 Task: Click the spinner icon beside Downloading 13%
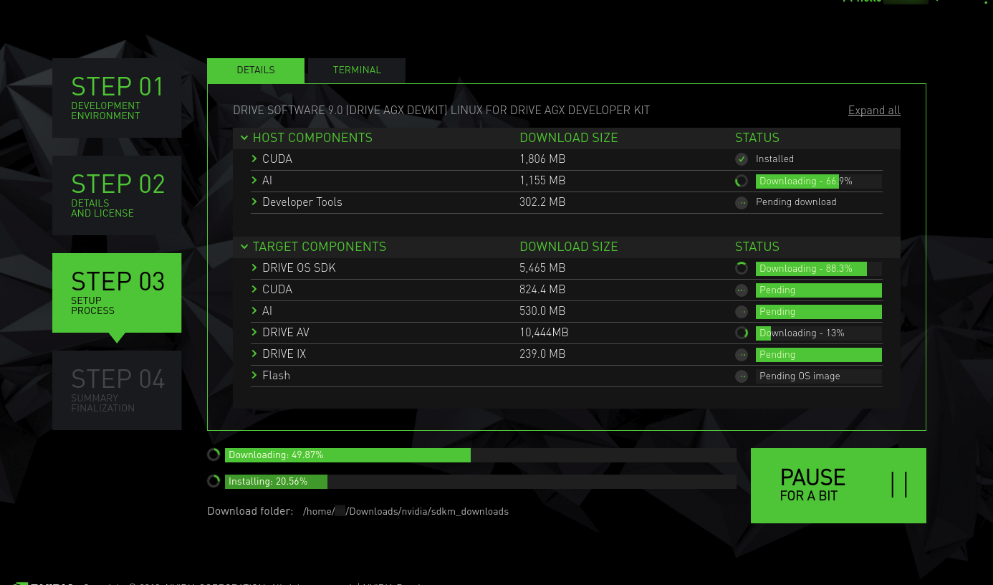coord(742,333)
